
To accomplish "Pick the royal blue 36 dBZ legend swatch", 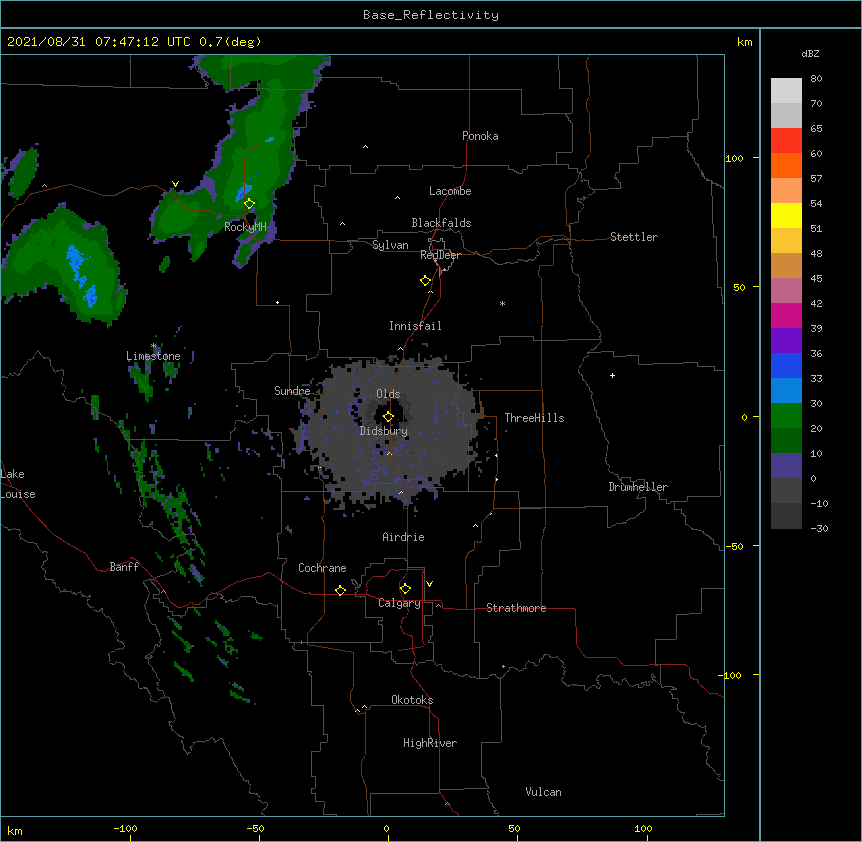I will pos(786,365).
